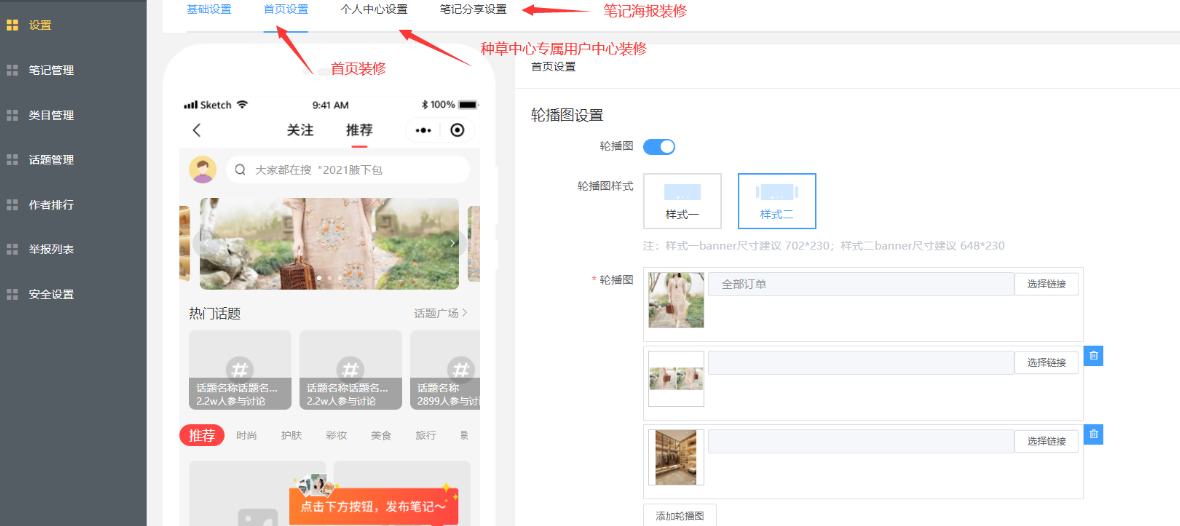Viewport: 1180px width, 526px height.
Task: Tap the circular close target icon in preview
Action: 458,130
